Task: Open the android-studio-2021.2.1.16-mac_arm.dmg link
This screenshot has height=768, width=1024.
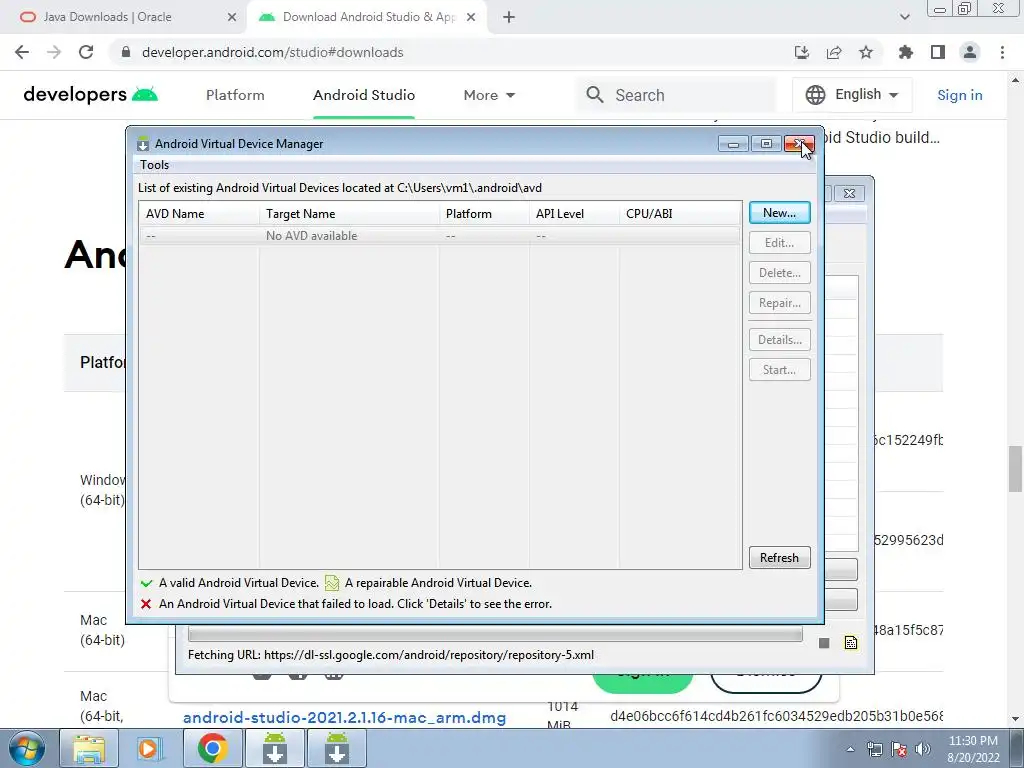Action: click(344, 717)
